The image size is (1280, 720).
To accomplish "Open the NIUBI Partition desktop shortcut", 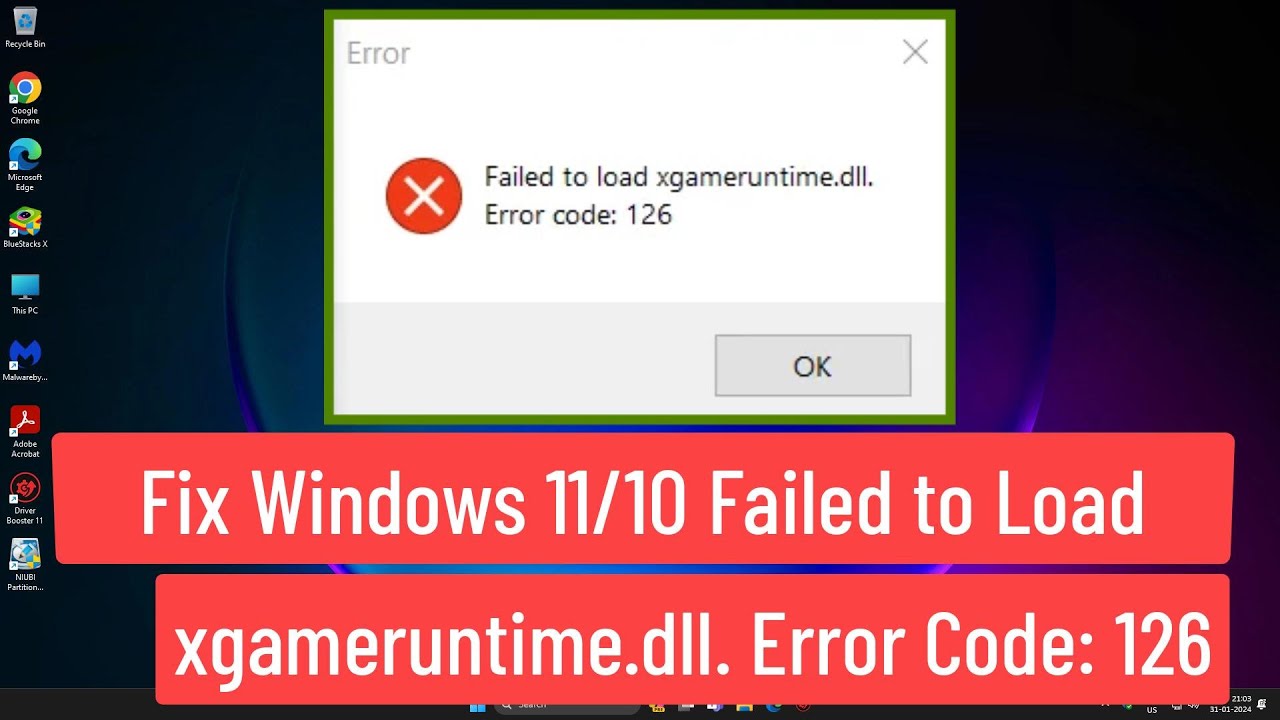I will (25, 565).
